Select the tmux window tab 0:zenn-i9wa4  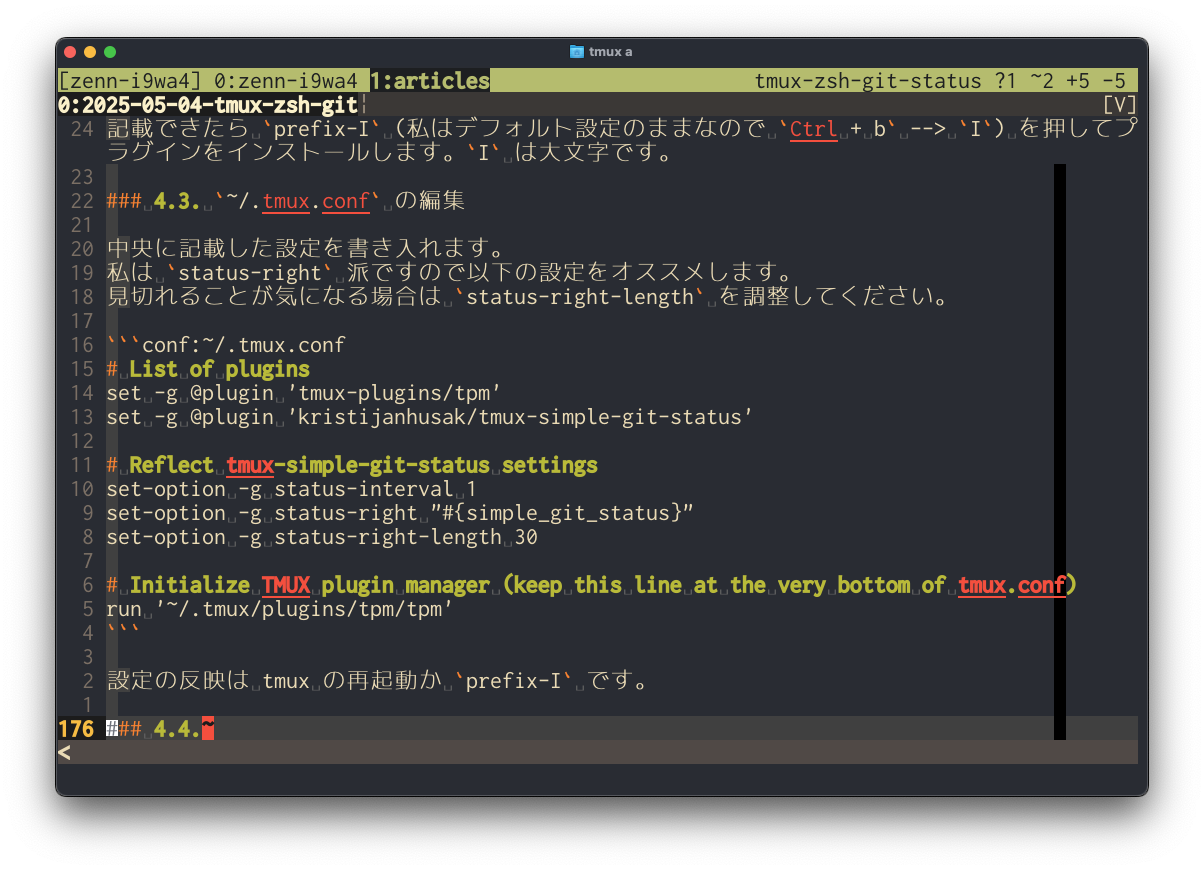pyautogui.click(x=286, y=81)
